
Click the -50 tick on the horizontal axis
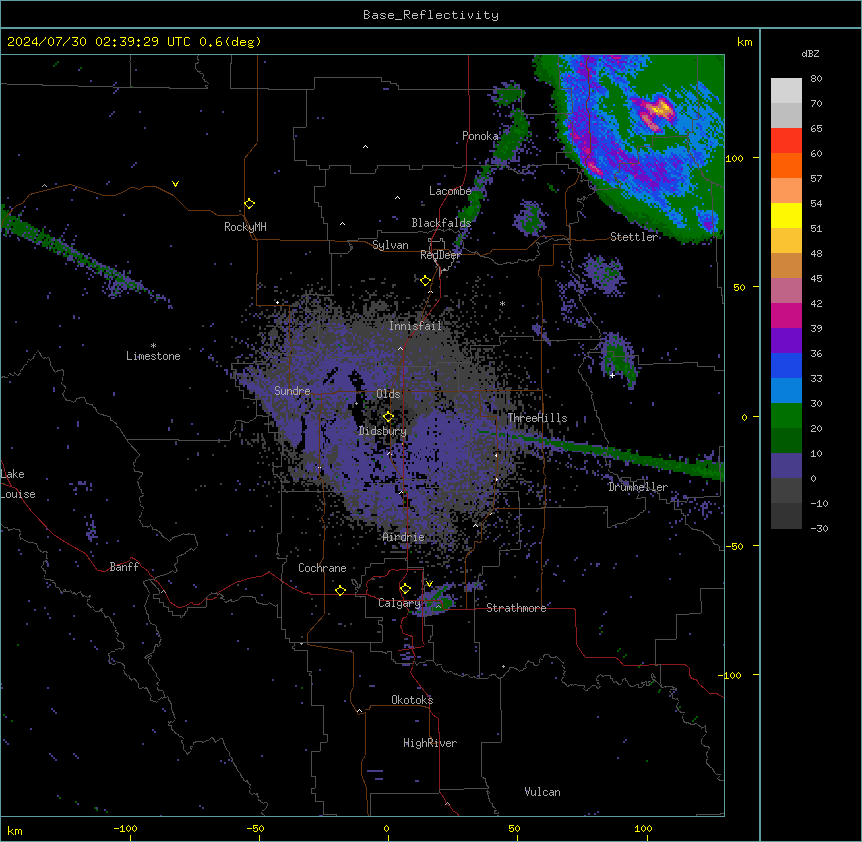click(255, 828)
